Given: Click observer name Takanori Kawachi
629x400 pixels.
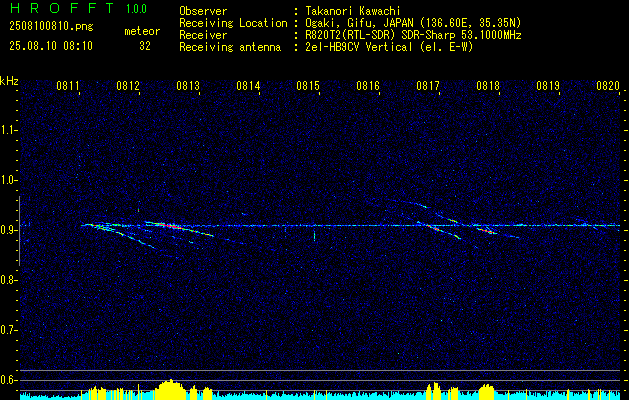Looking at the screenshot, I should tap(353, 11).
